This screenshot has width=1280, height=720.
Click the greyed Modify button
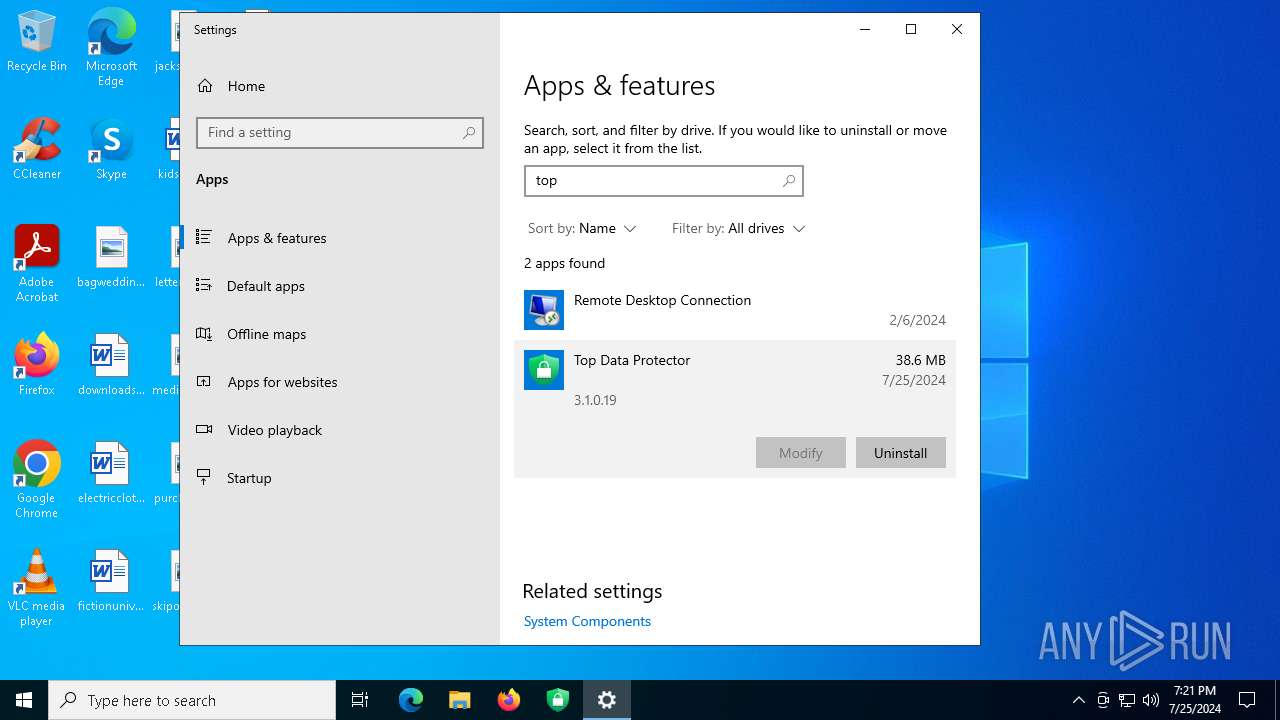[800, 453]
